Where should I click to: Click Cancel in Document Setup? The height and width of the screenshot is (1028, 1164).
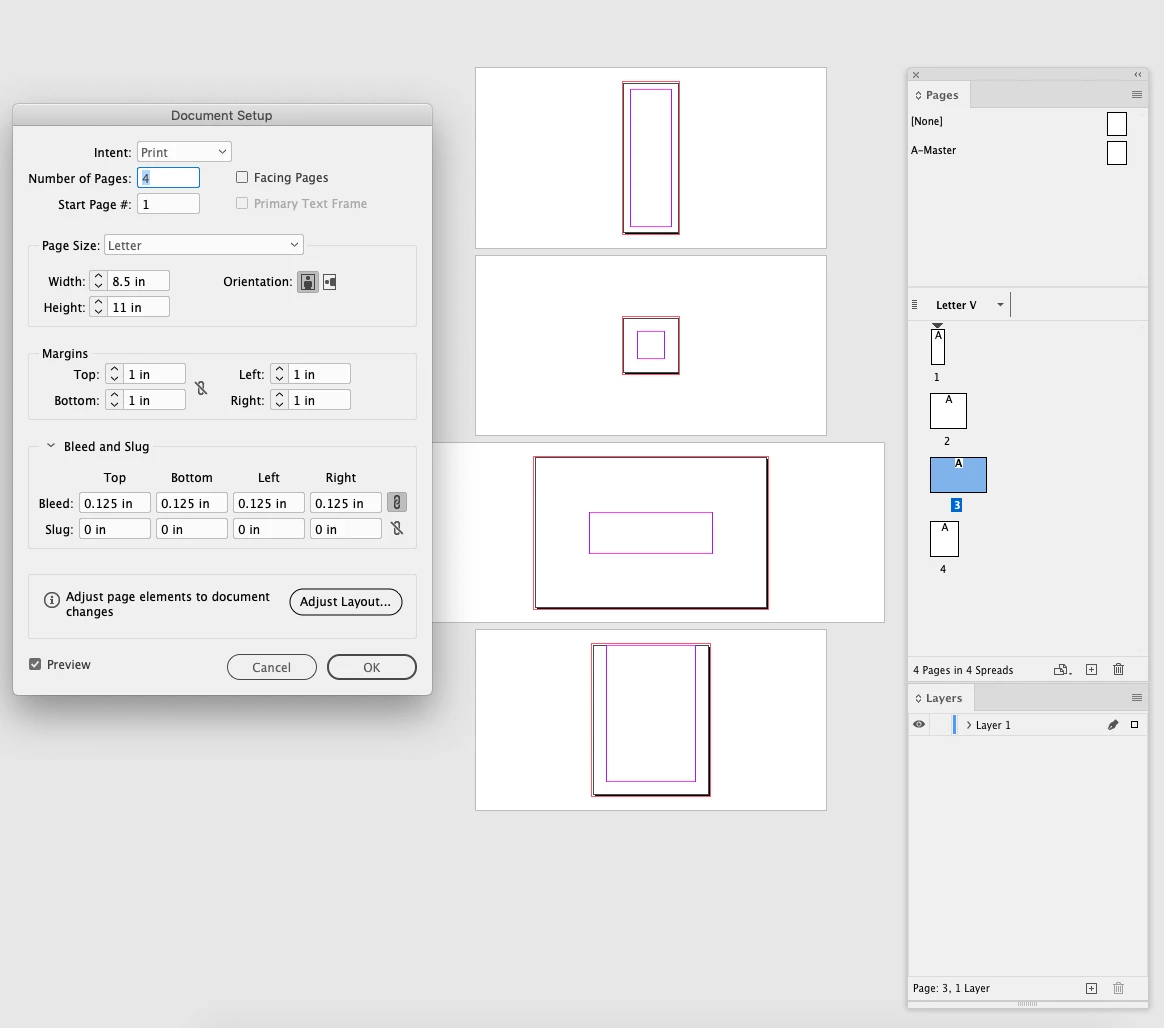click(x=272, y=667)
